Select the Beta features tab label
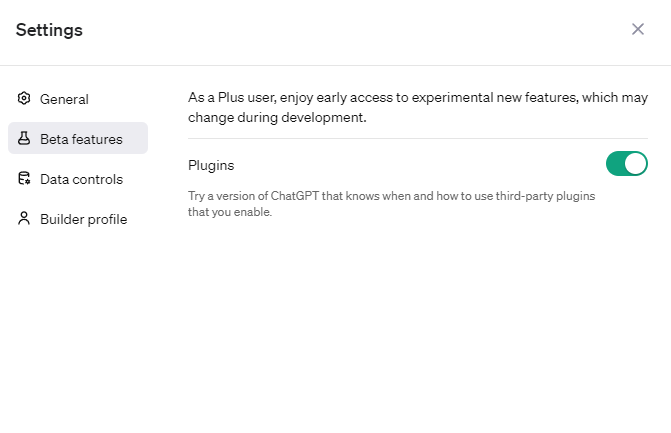 [x=81, y=139]
